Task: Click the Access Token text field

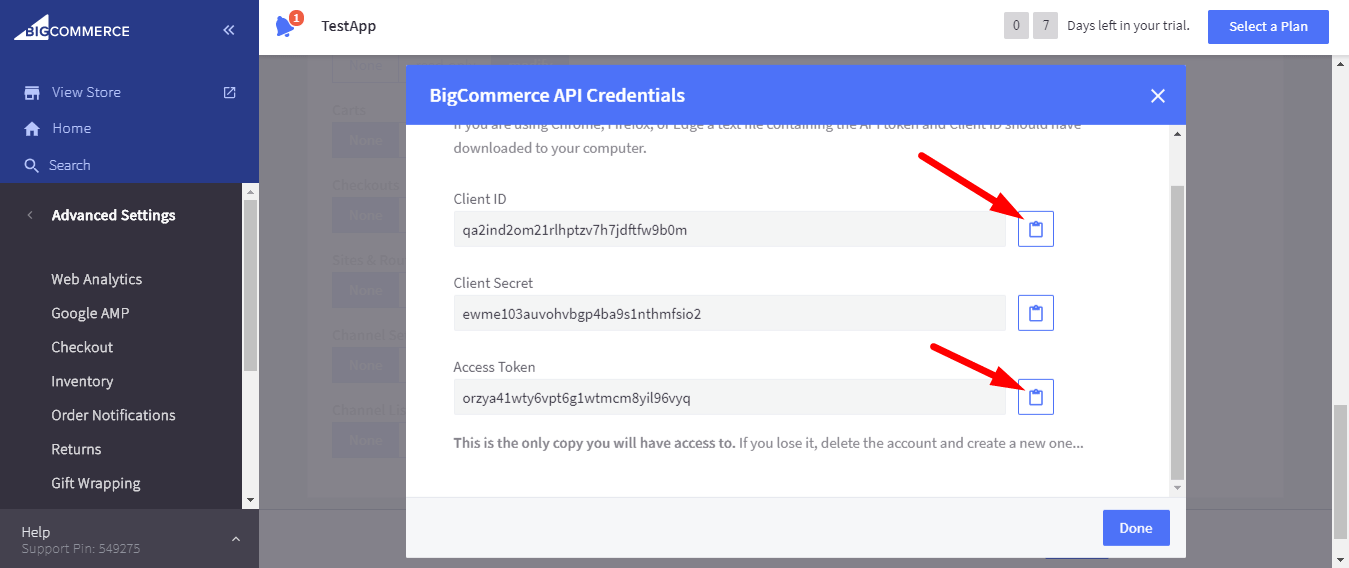Action: point(729,397)
